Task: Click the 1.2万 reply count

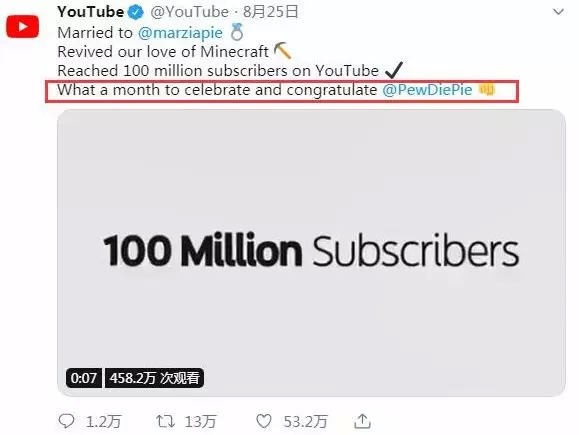Action: click(x=103, y=421)
